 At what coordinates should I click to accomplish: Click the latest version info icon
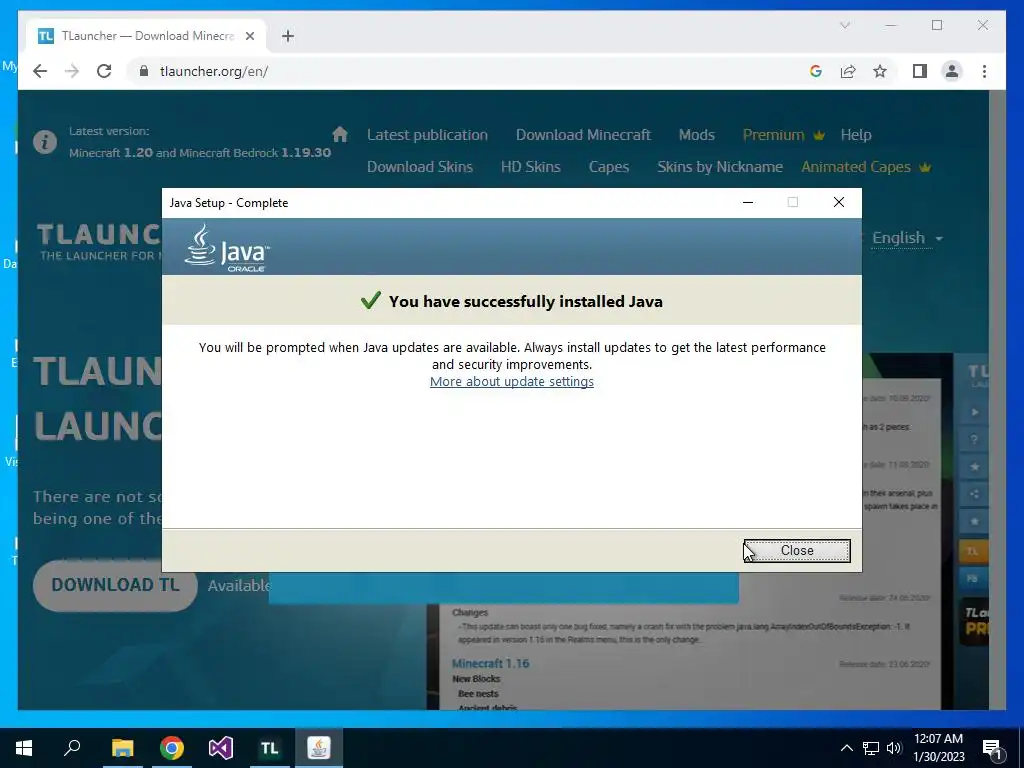click(x=45, y=141)
